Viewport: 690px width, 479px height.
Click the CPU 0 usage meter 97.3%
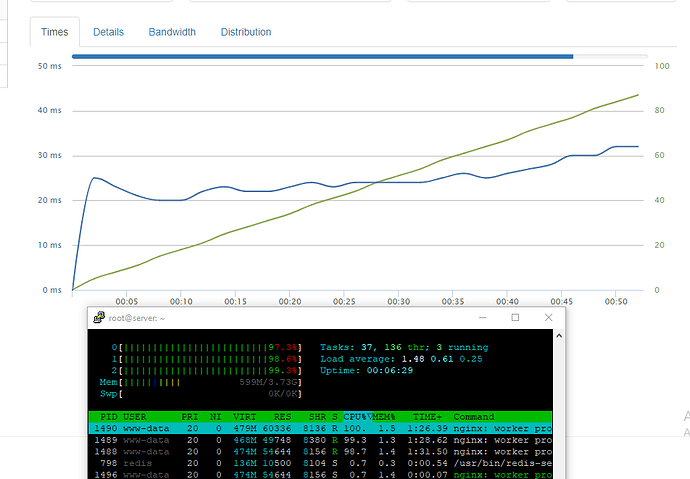pyautogui.click(x=207, y=347)
